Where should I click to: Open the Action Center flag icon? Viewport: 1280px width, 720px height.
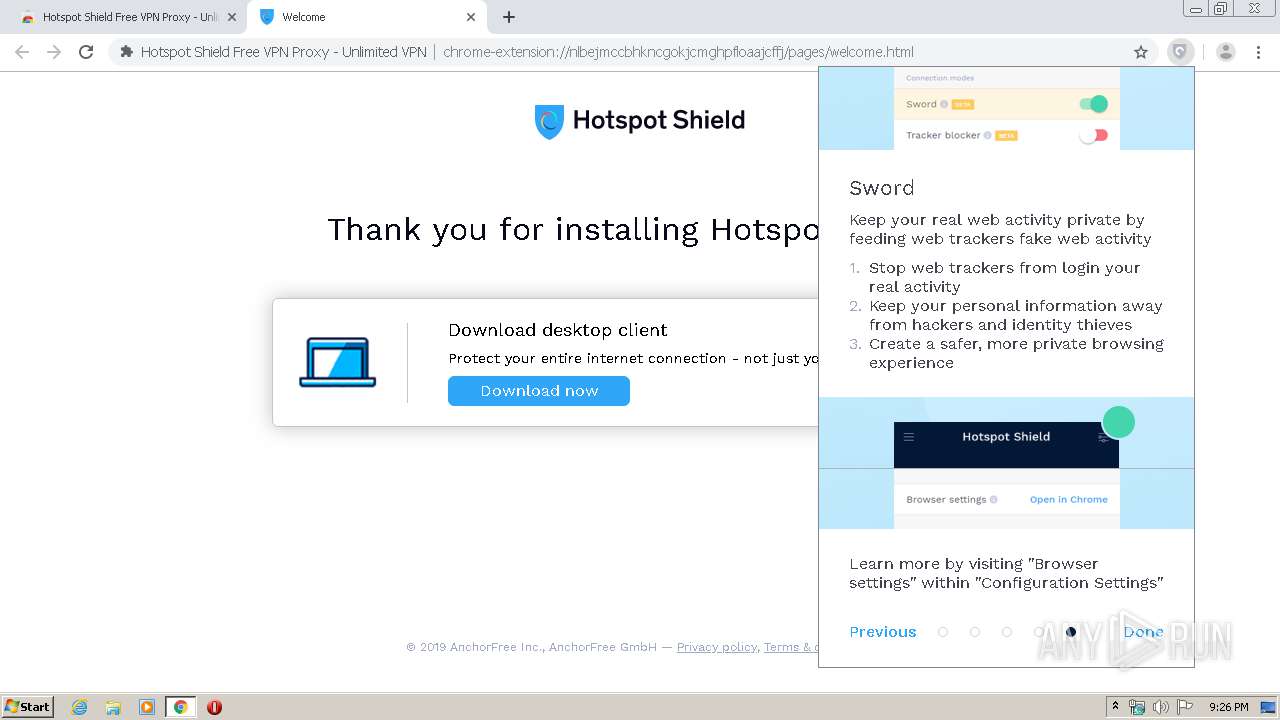[x=1185, y=707]
